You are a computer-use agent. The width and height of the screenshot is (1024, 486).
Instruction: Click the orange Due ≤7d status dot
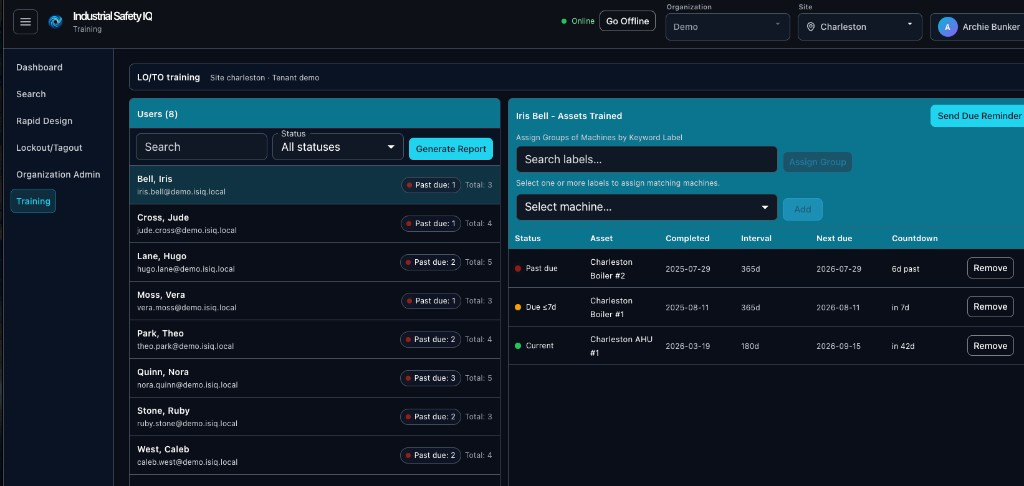[x=519, y=307]
